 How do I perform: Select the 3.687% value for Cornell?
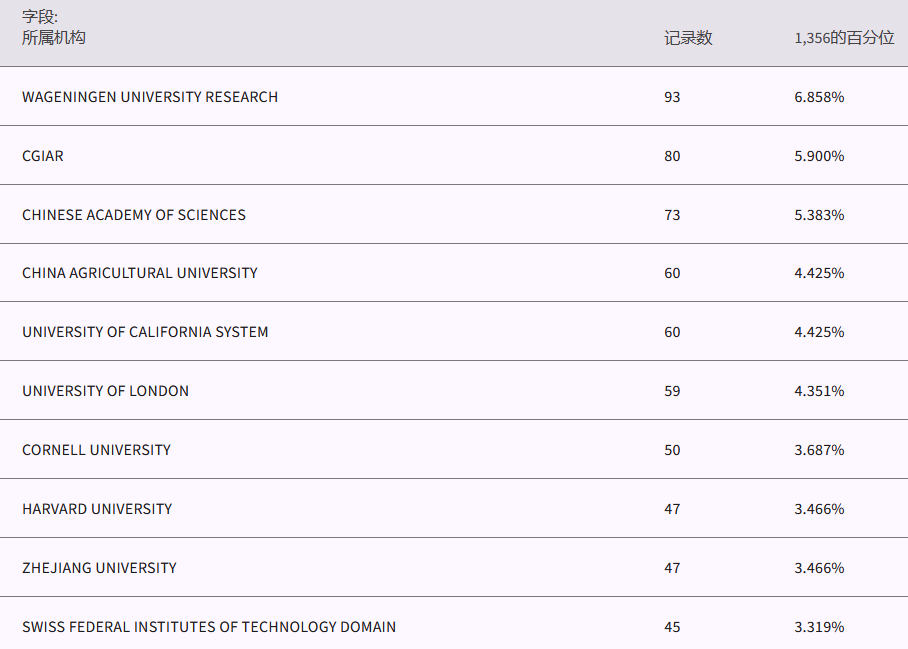(x=819, y=450)
